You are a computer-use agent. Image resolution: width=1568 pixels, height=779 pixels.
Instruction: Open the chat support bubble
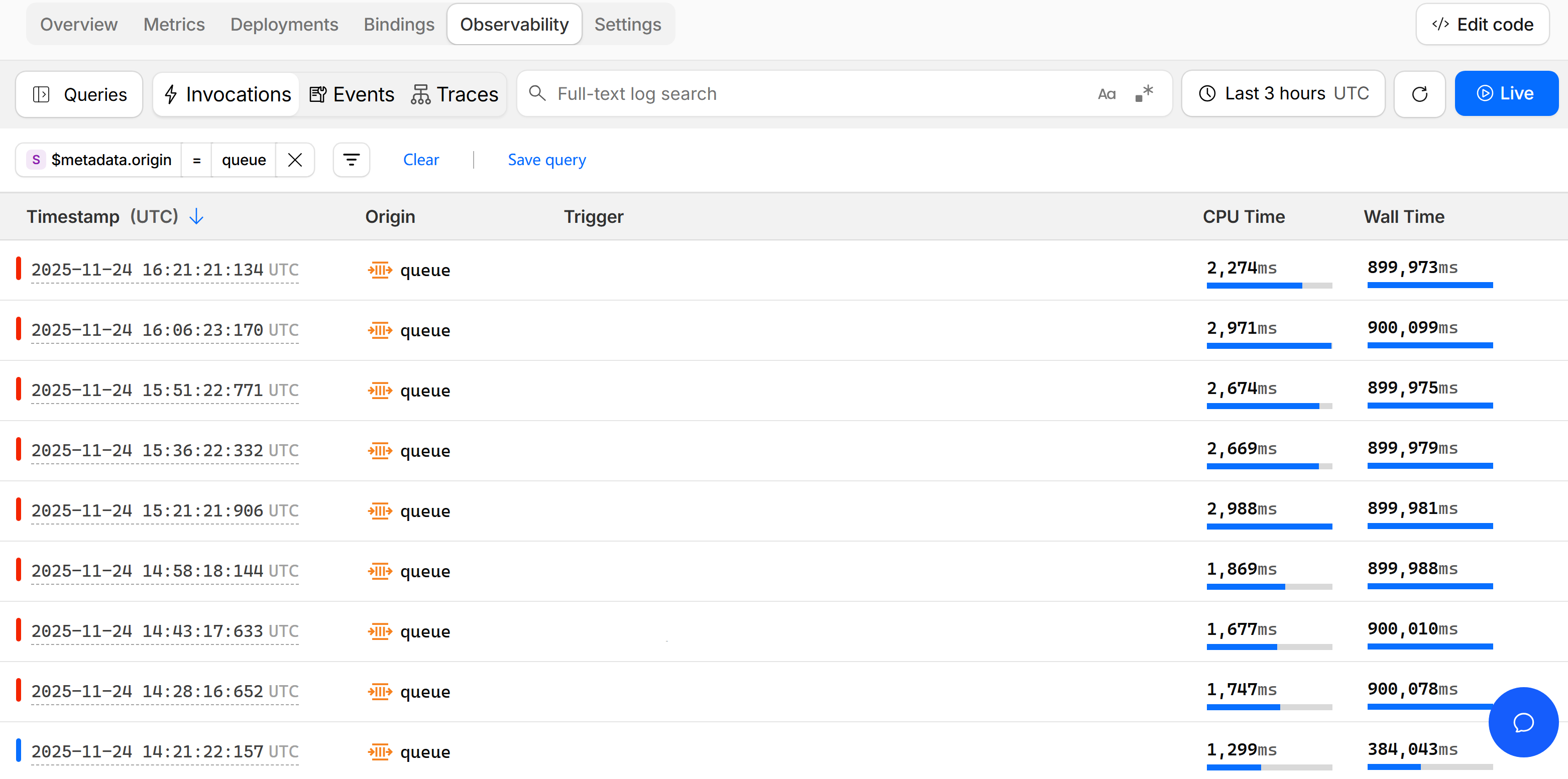[1523, 722]
